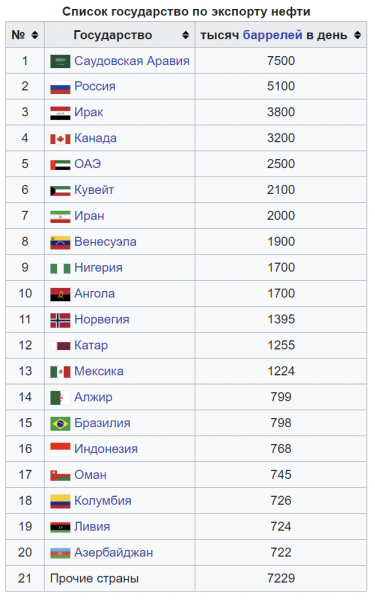Click the Venezuela flag icon
Image resolution: width=375 pixels, height=600 pixels.
pyautogui.click(x=60, y=243)
